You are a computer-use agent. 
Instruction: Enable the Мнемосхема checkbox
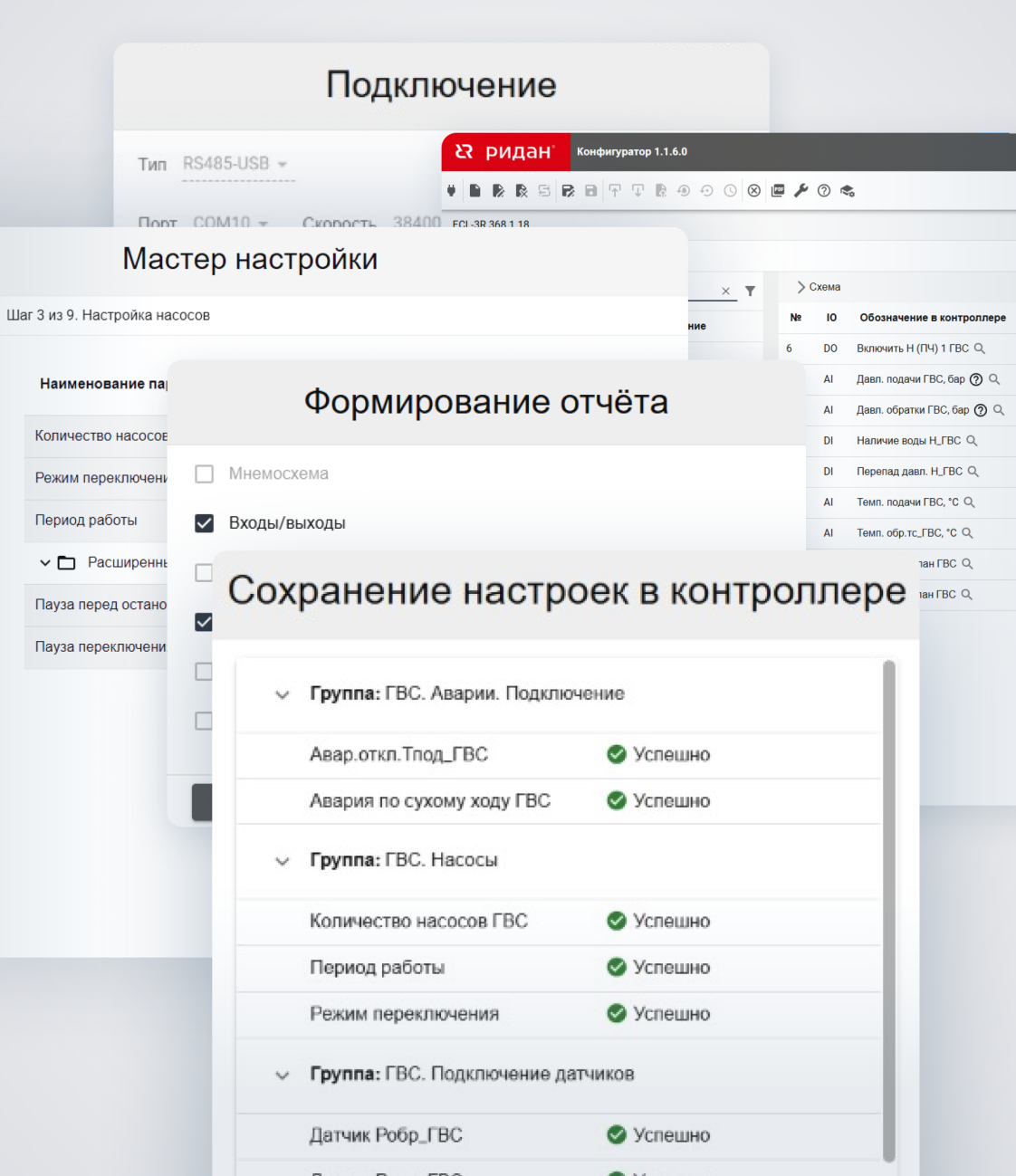pos(205,473)
